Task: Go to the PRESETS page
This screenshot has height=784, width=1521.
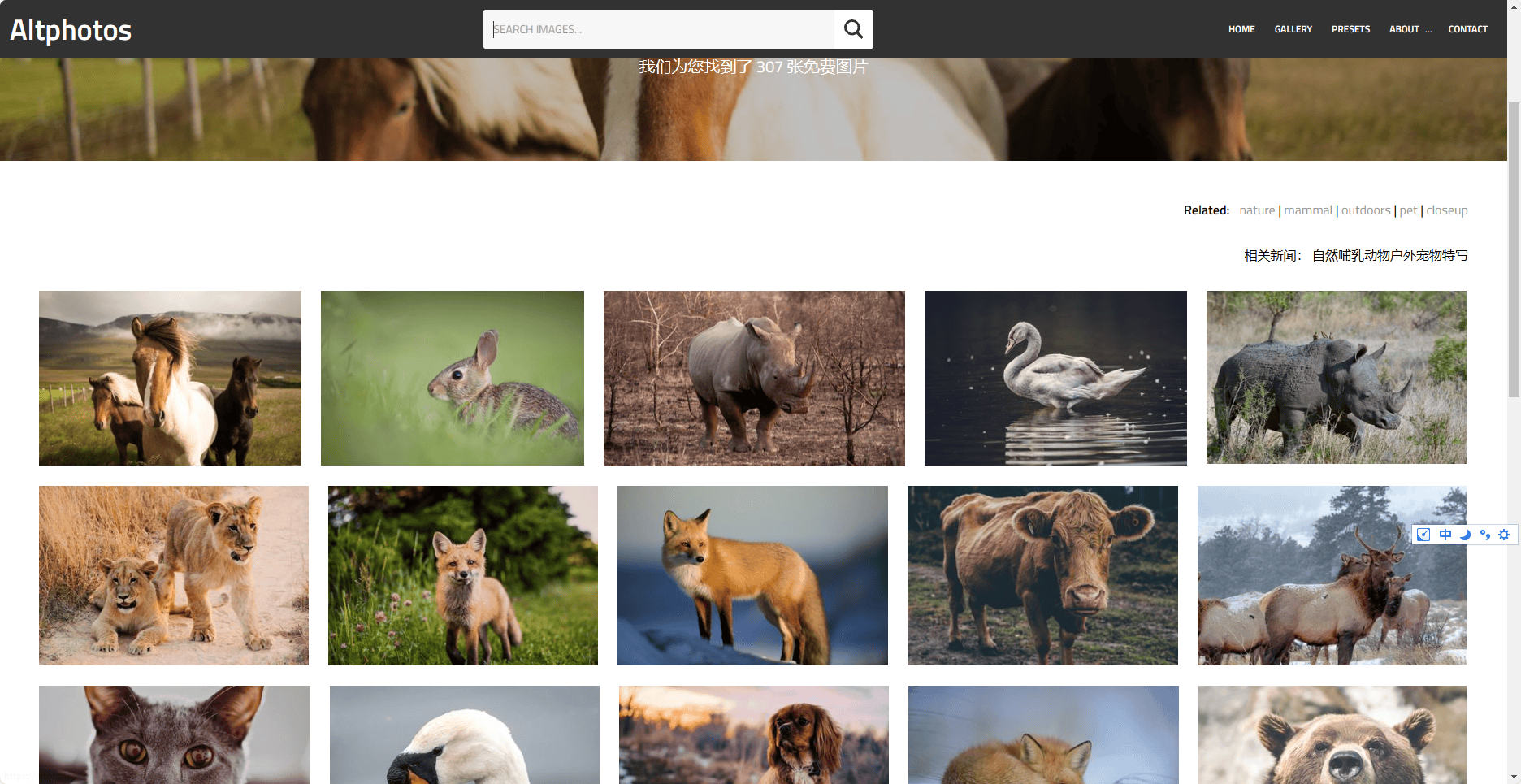Action: coord(1350,29)
